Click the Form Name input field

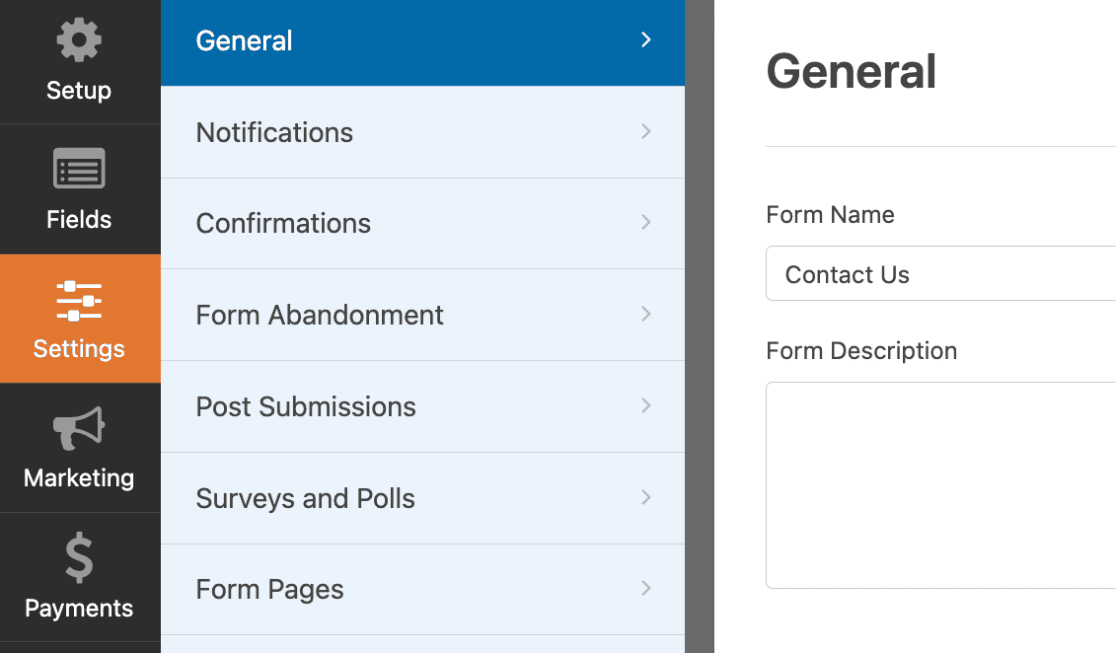pyautogui.click(x=941, y=273)
